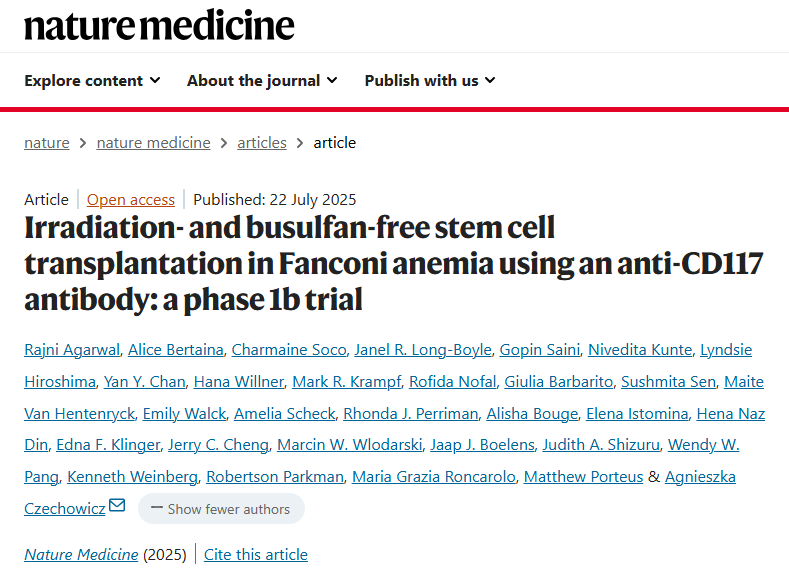
Task: Open author Alice Bertaina's profile
Action: tap(176, 350)
